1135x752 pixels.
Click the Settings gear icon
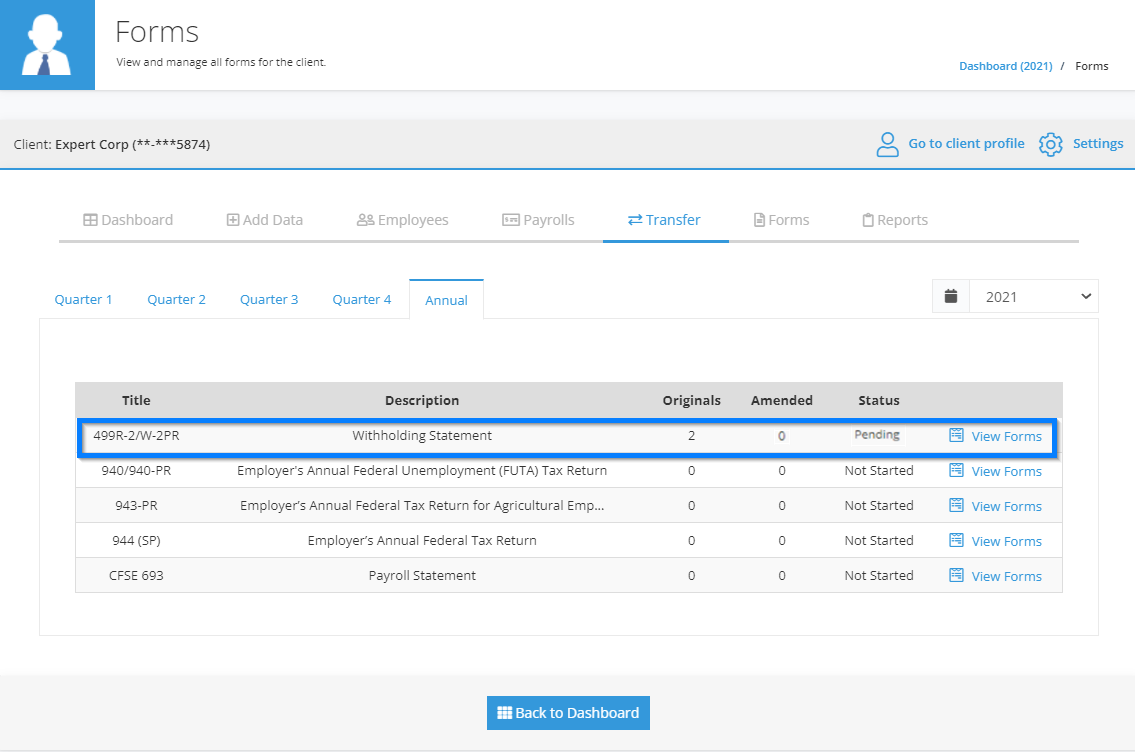click(x=1050, y=144)
